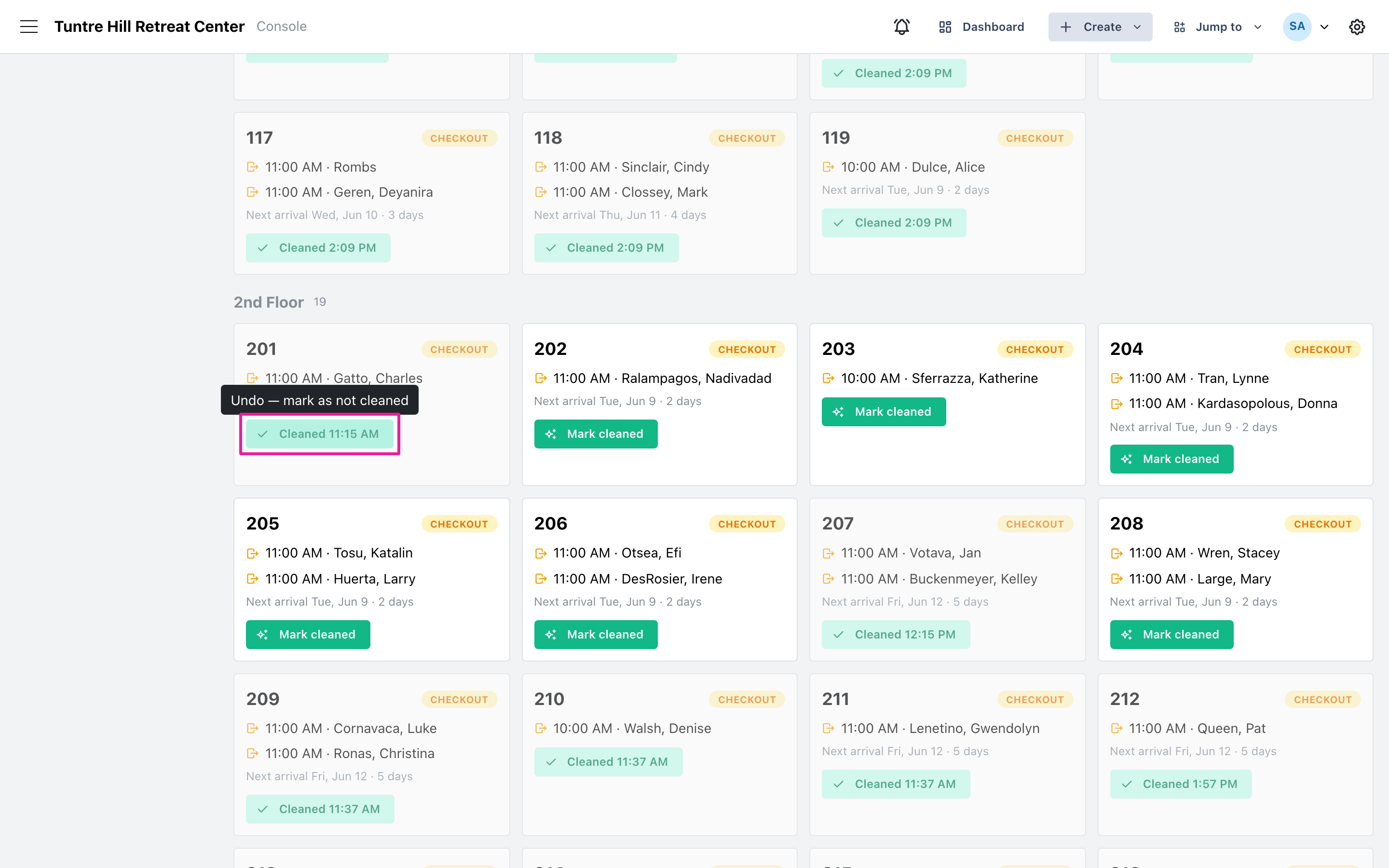Click checkout icon beside Otsea, Efi
This screenshot has height=868, width=1389.
(x=541, y=553)
